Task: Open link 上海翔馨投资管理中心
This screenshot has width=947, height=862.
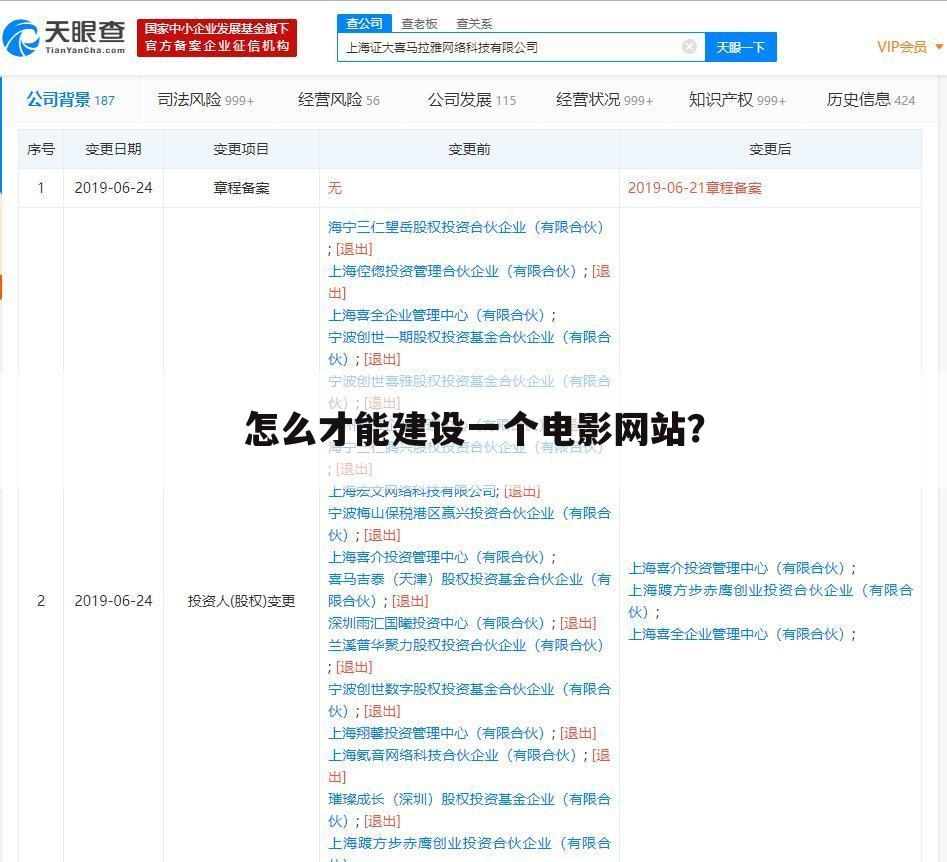Action: (x=436, y=733)
